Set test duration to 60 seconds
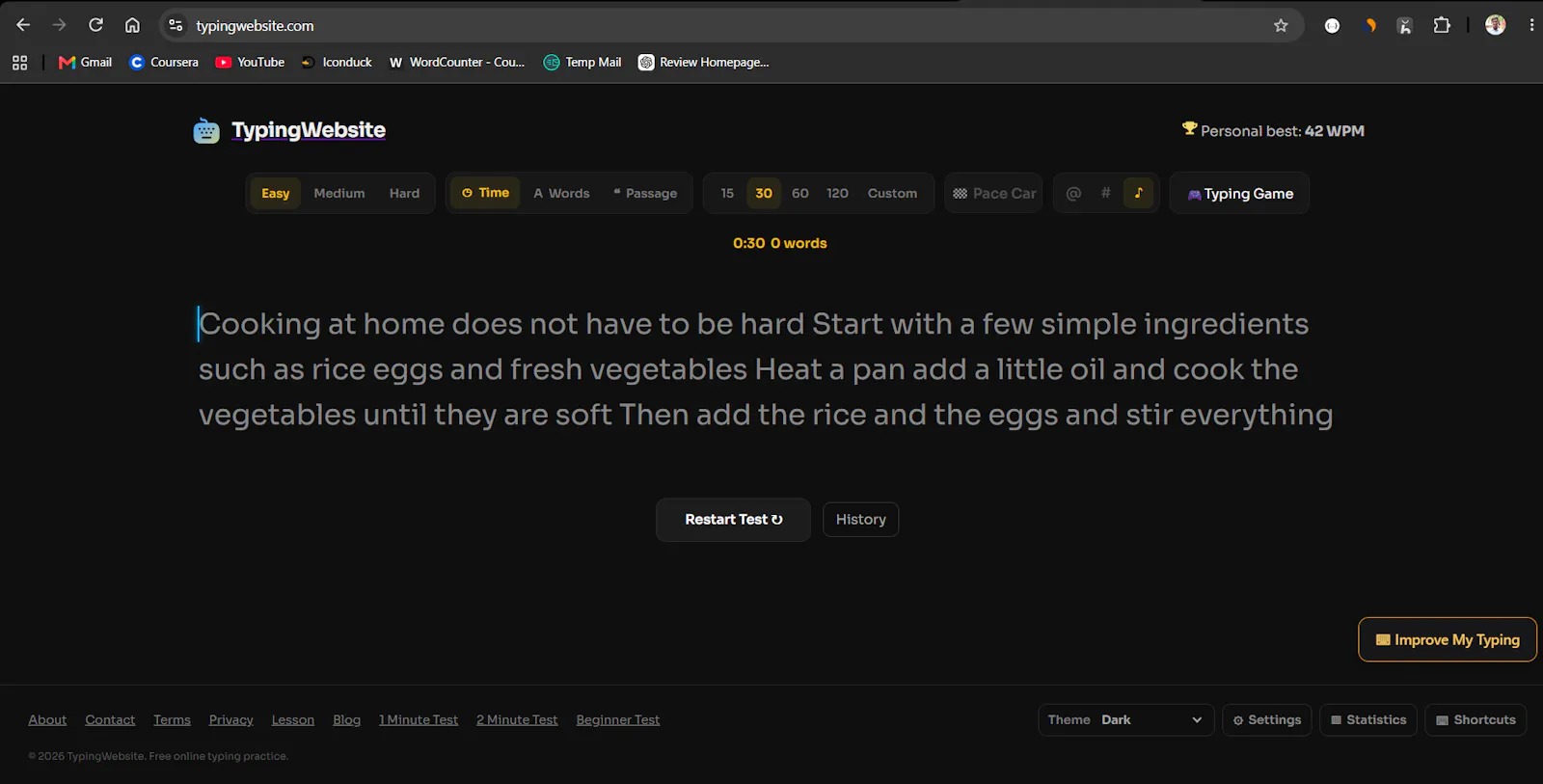Viewport: 1543px width, 784px height. (x=800, y=193)
